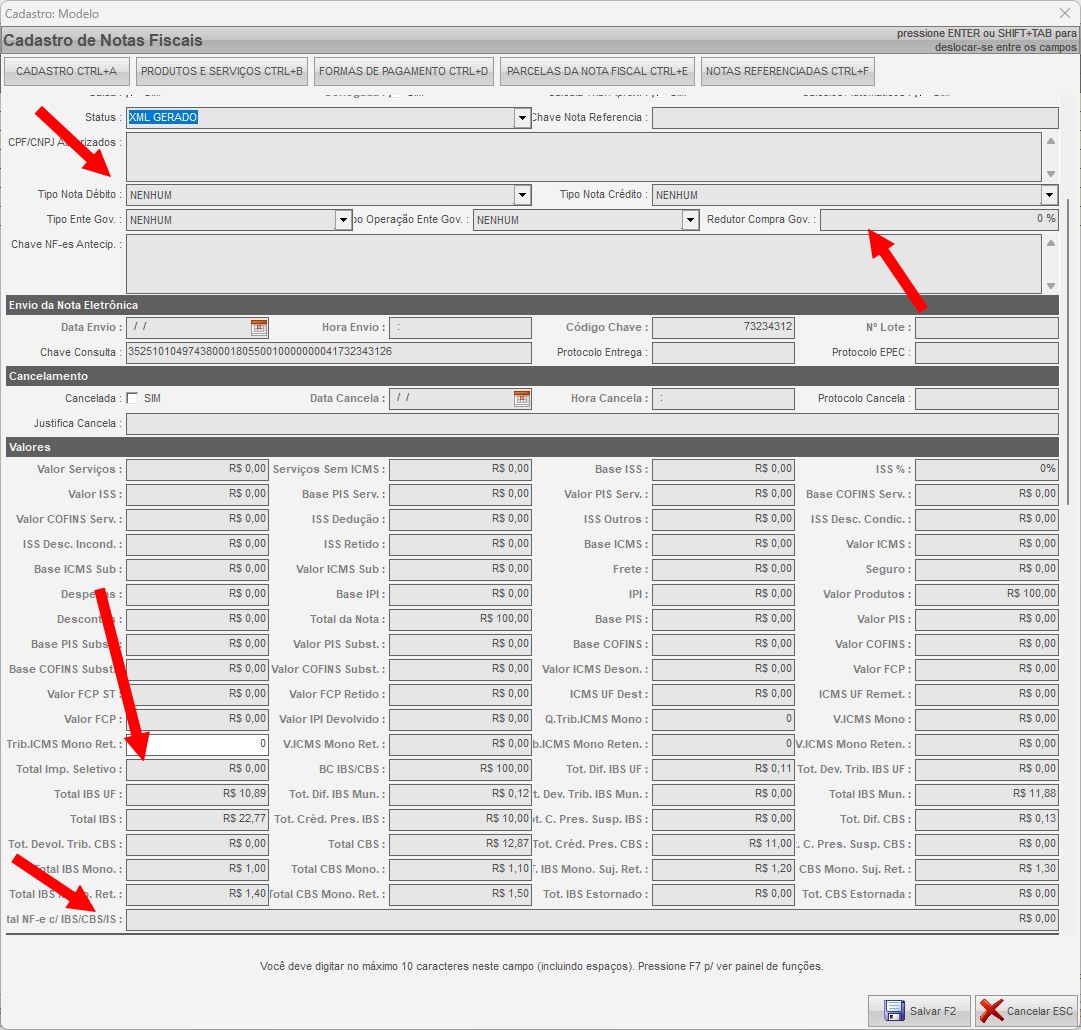
Task: Click the Trib.ICMS Mono Ret. input field
Action: coord(197,744)
